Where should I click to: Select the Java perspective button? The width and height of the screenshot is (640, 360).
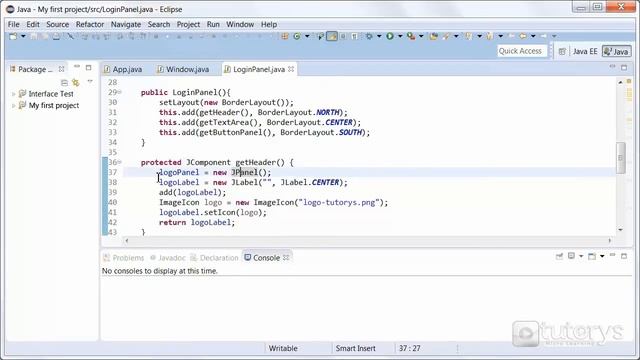pos(616,51)
